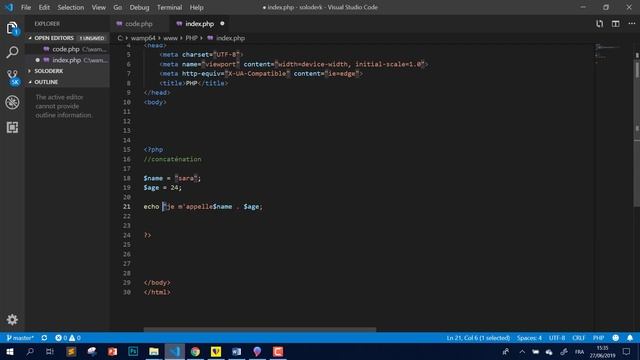
Task: Open the Extensions view in activity bar
Action: tap(12, 127)
